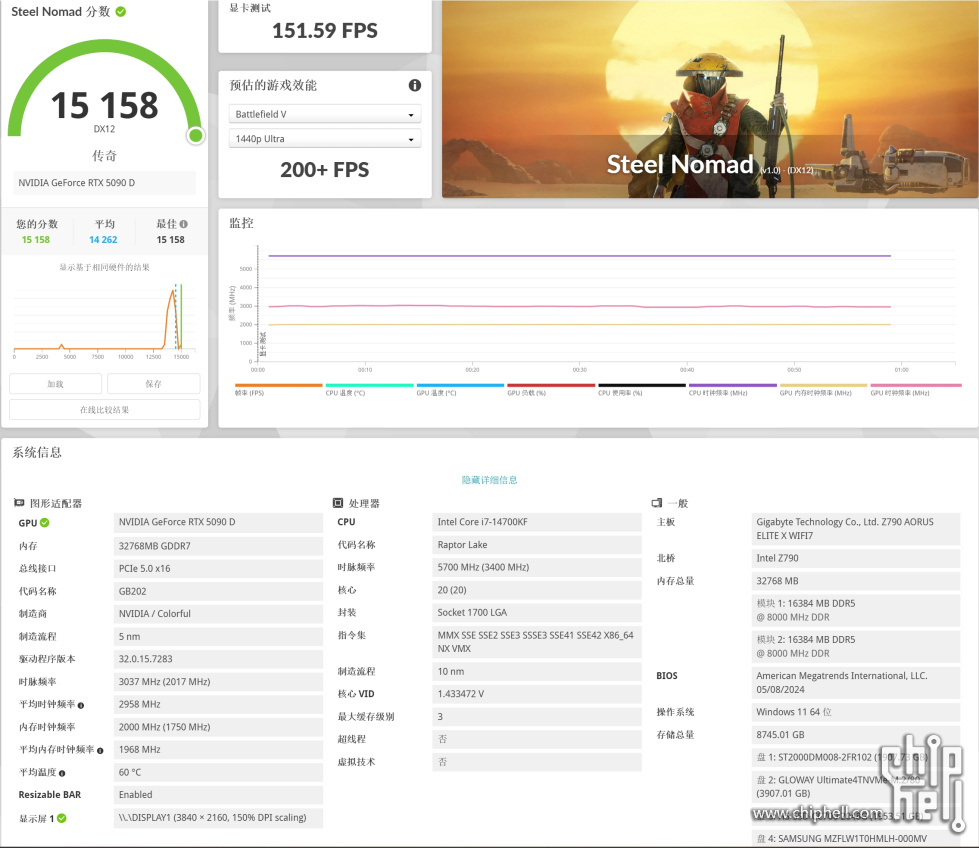Click the graphics adapter section icon
Screen dimensions: 979x848
point(19,503)
